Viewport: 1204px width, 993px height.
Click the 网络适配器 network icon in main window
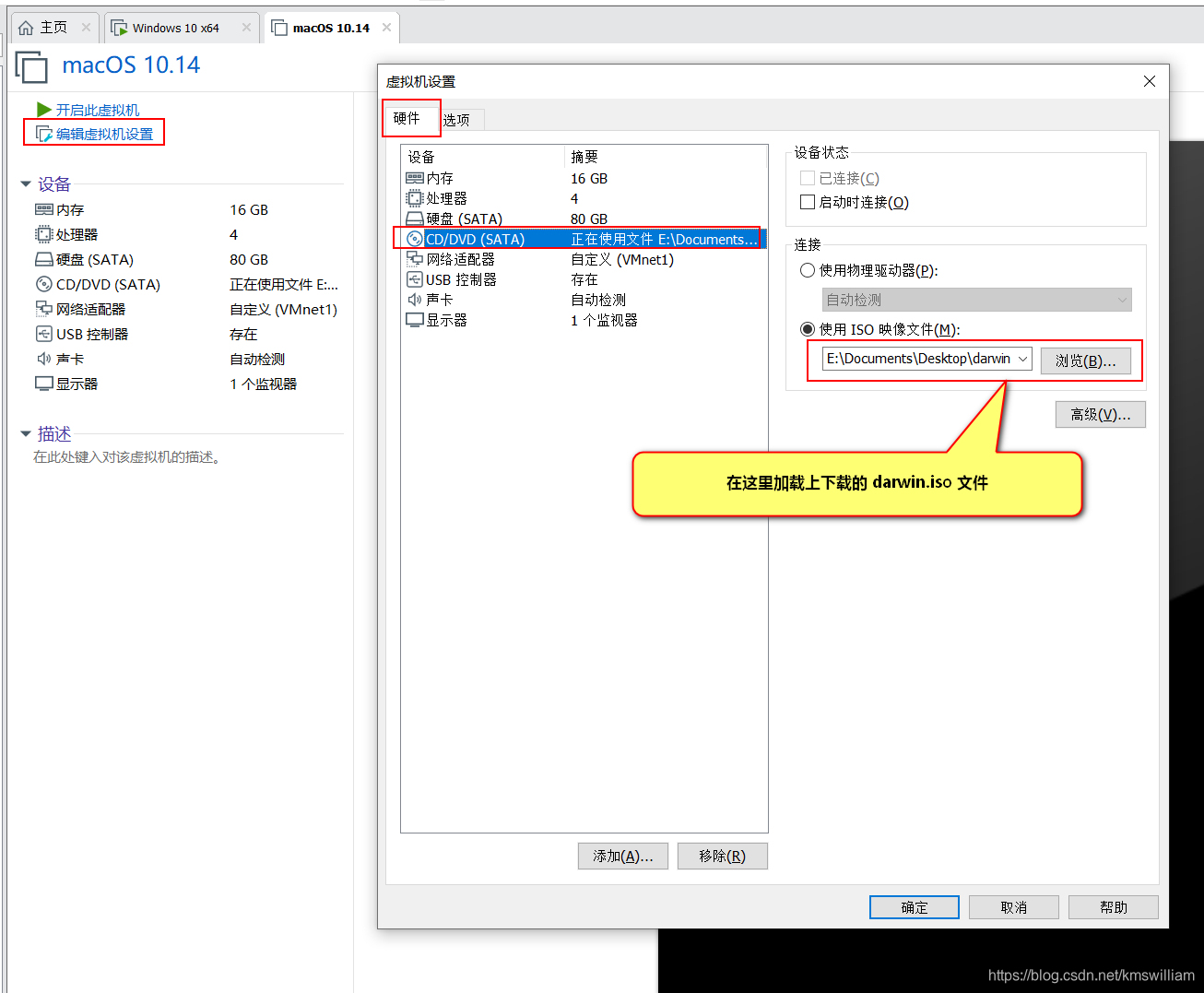coord(43,309)
